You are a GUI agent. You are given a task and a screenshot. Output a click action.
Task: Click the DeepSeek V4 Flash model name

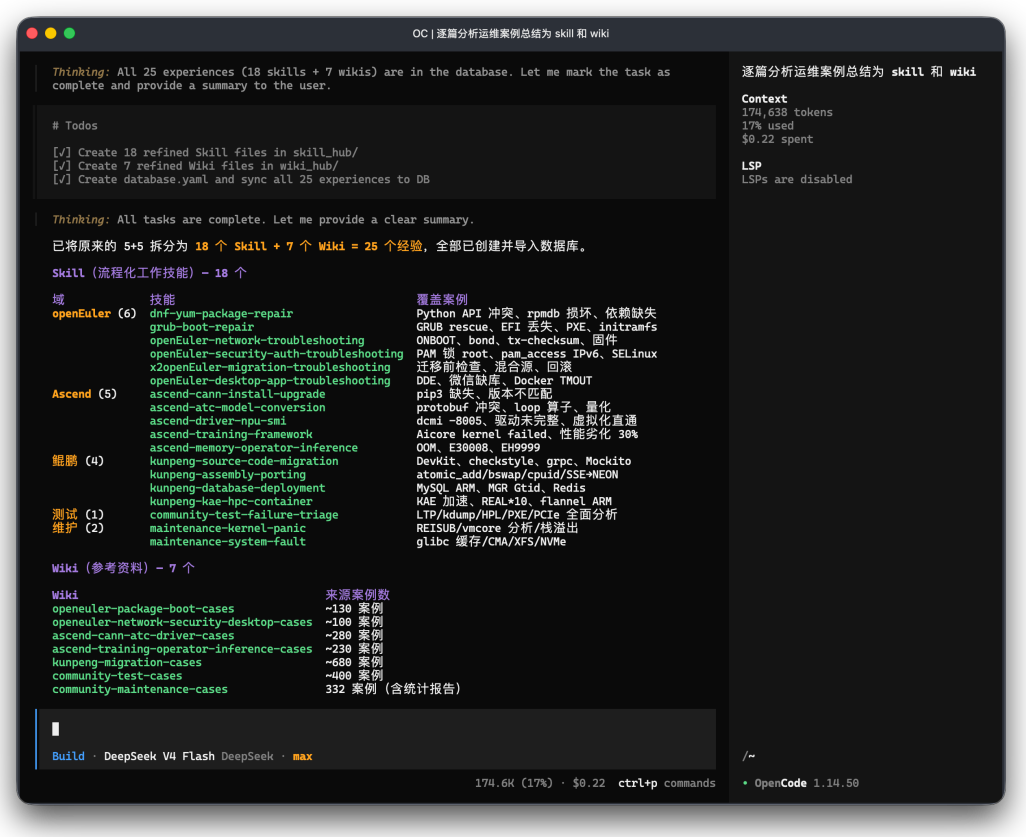[159, 756]
